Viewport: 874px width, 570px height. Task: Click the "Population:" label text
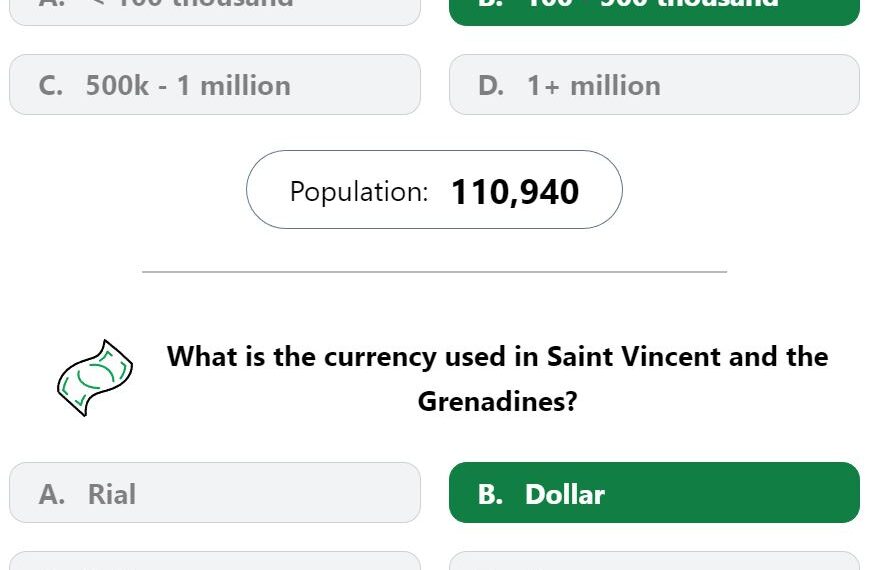click(x=359, y=192)
